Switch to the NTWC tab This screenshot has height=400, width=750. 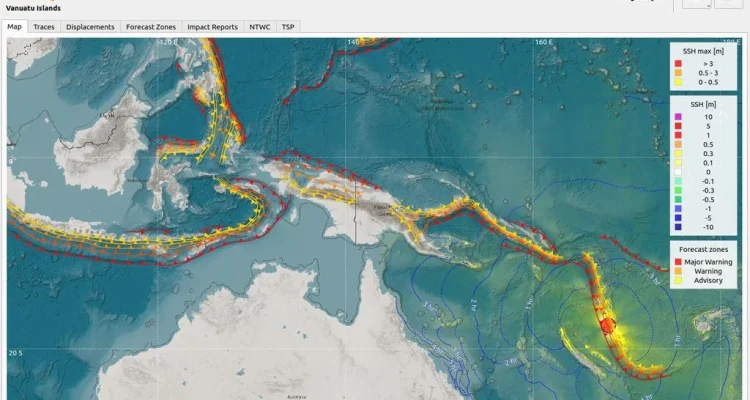coord(260,27)
